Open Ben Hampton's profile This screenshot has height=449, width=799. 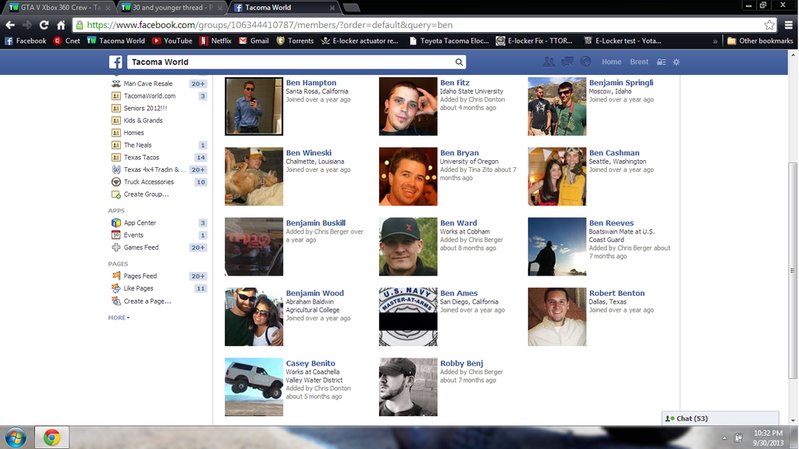pos(311,83)
